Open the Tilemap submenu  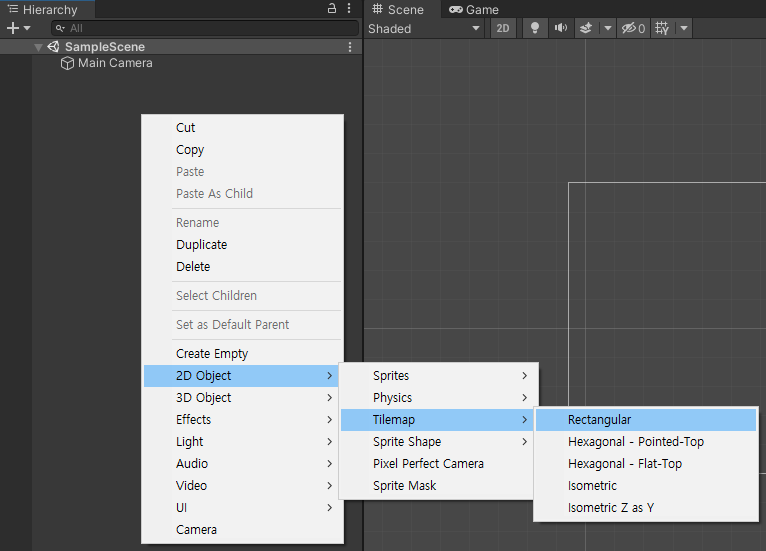coord(438,420)
